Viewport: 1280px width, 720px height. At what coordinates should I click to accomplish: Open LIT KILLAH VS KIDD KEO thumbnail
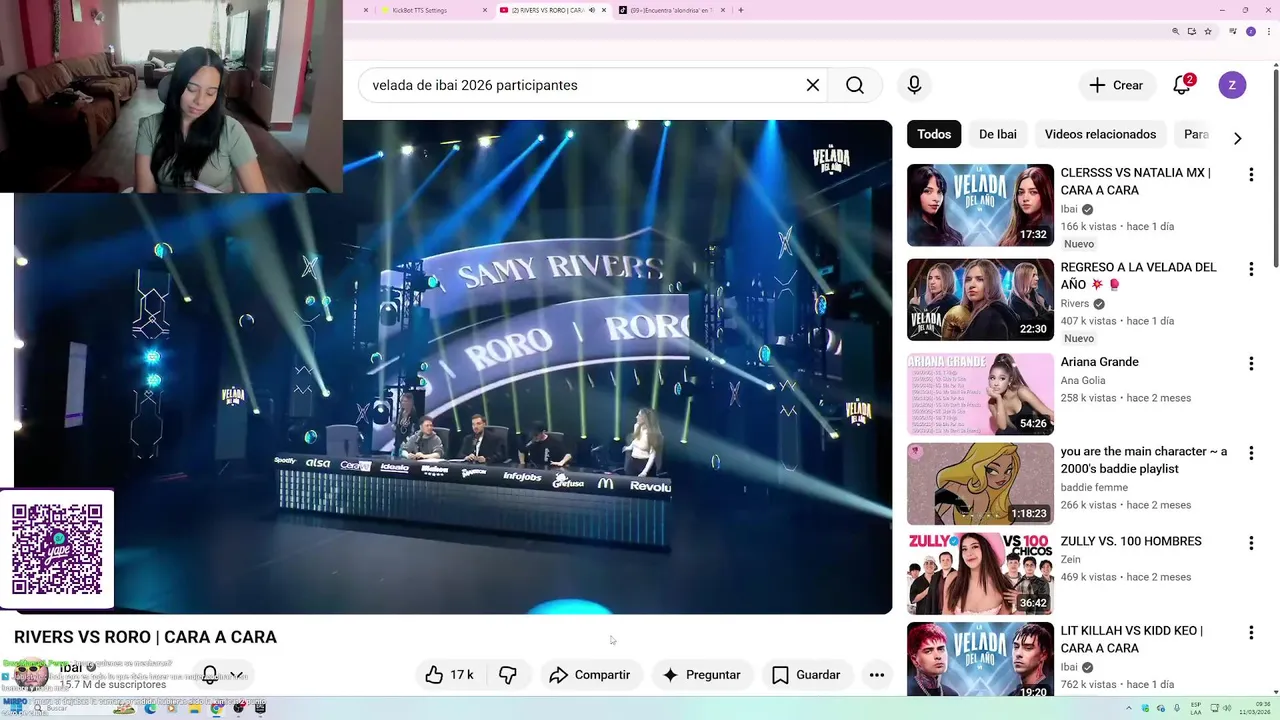[980, 660]
